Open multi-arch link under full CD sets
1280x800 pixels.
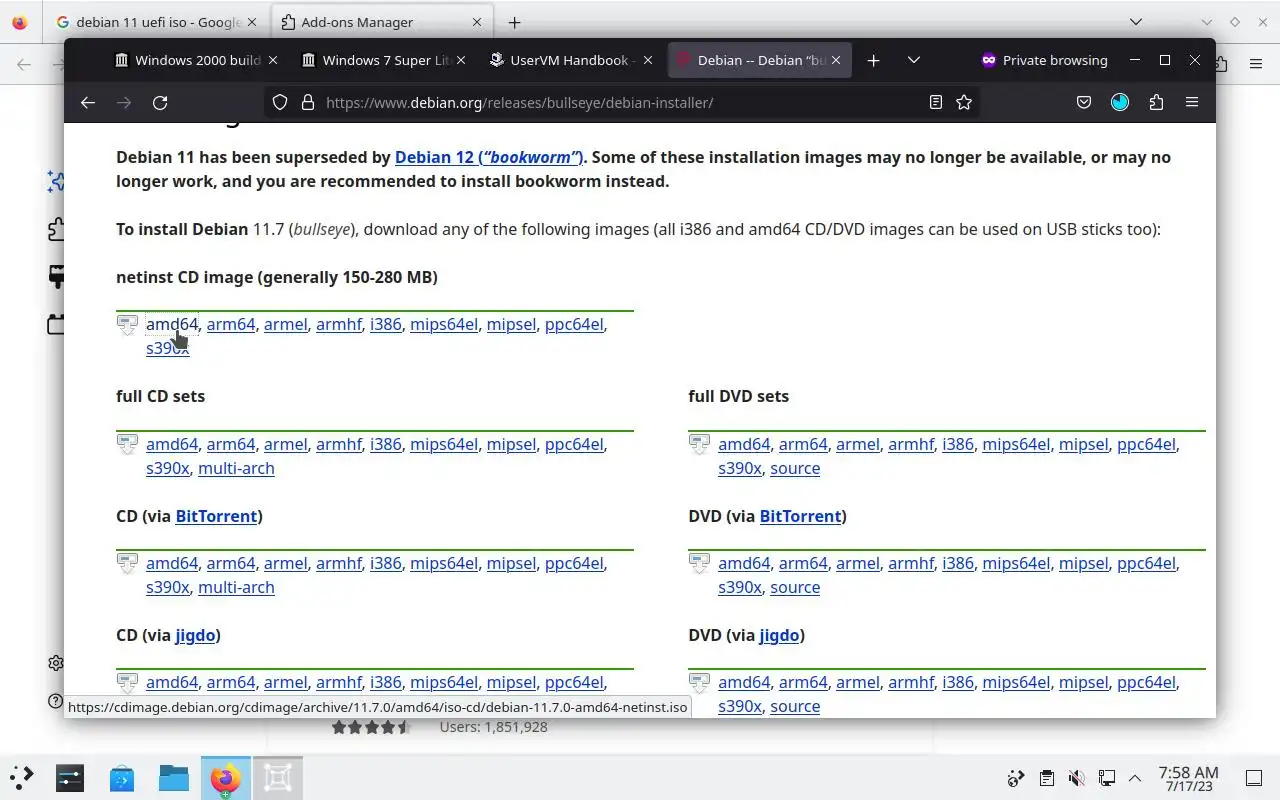(x=236, y=468)
